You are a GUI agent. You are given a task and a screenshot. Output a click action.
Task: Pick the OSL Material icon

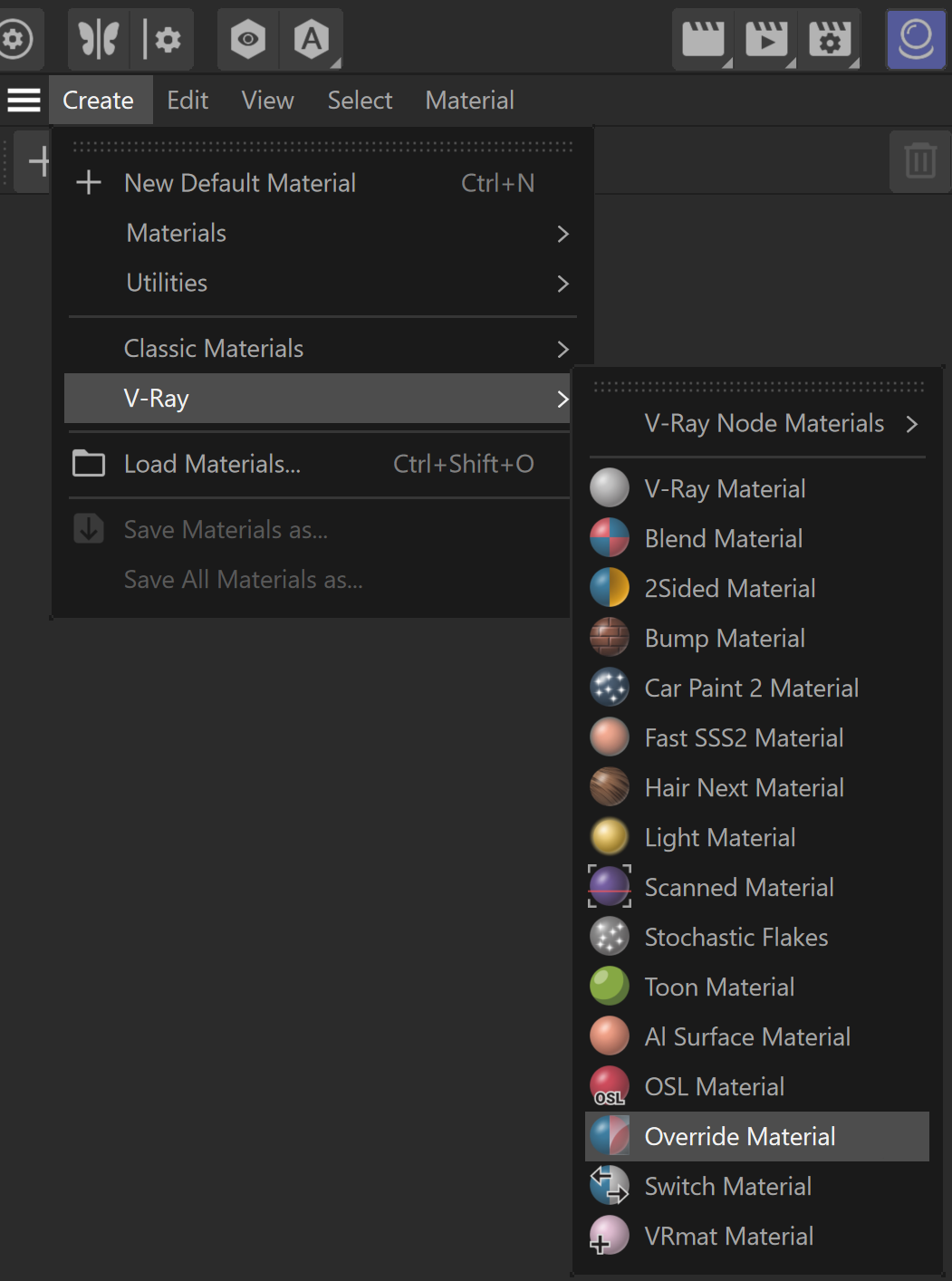click(610, 1086)
